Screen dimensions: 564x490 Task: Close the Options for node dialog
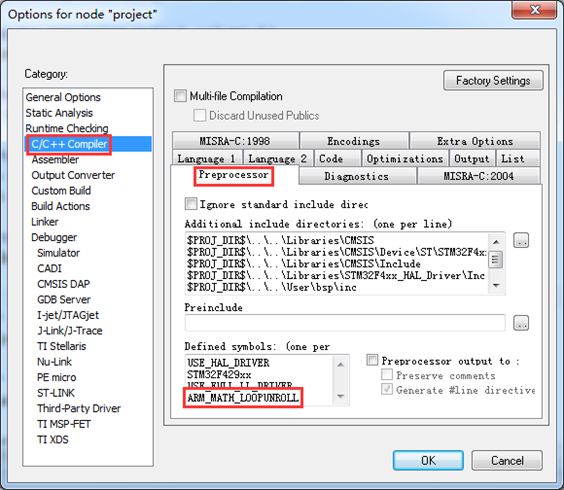point(534,9)
